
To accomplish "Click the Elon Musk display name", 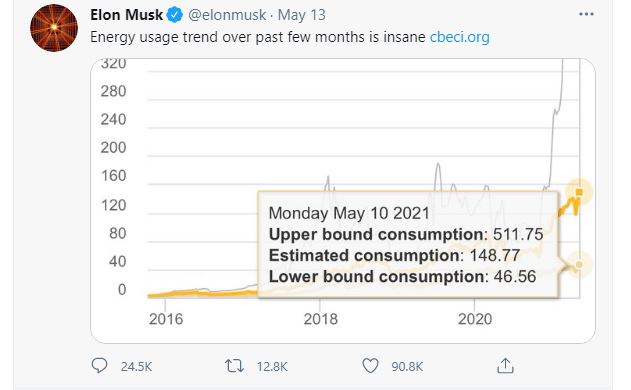I will click(126, 15).
